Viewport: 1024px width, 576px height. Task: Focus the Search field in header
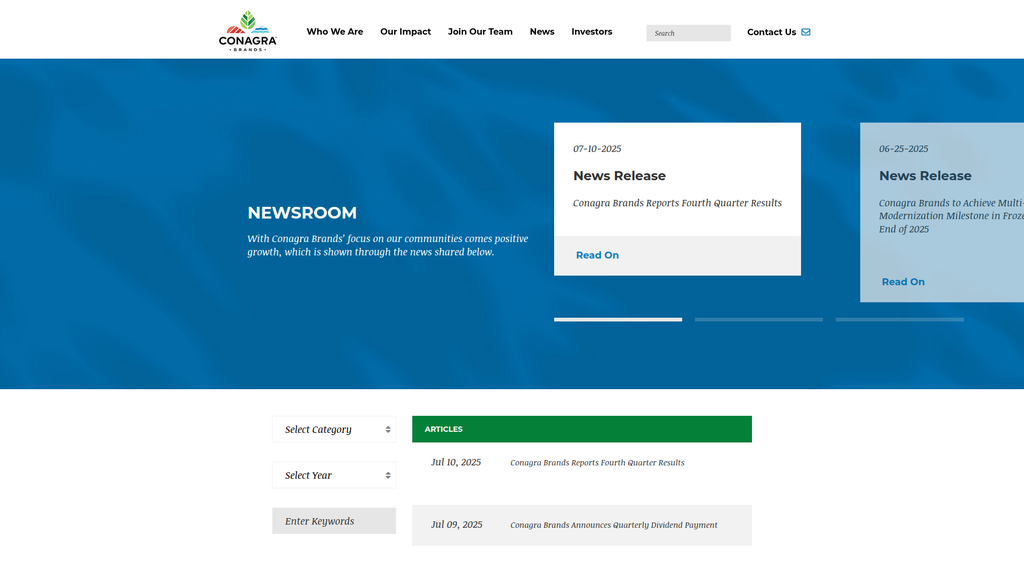point(688,33)
